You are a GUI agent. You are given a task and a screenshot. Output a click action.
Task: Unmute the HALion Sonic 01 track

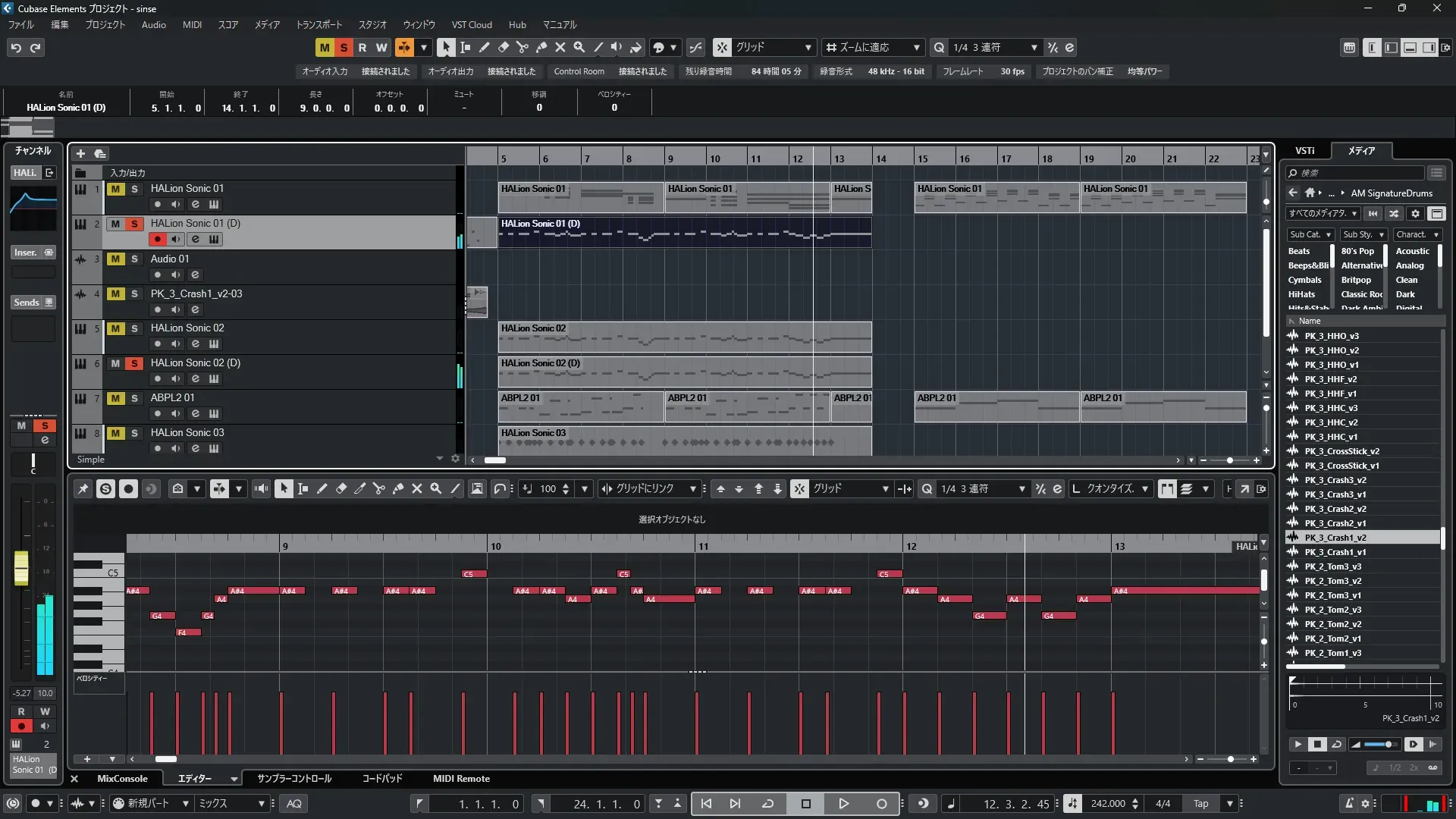pyautogui.click(x=115, y=189)
